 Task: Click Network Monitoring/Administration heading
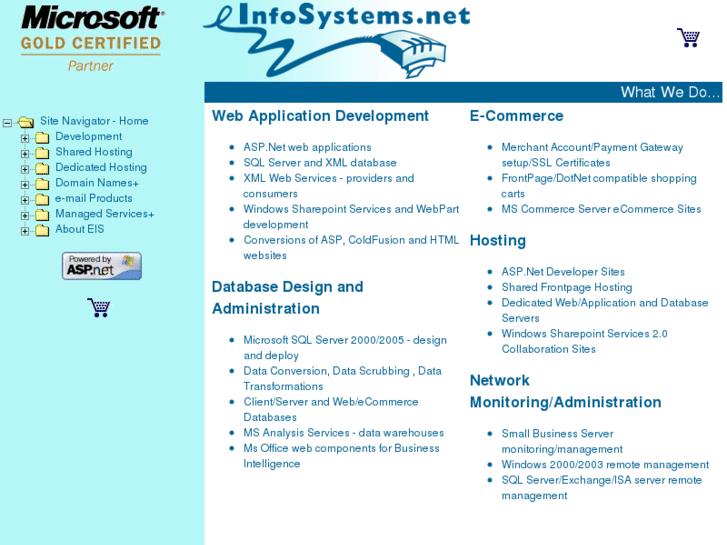point(566,391)
